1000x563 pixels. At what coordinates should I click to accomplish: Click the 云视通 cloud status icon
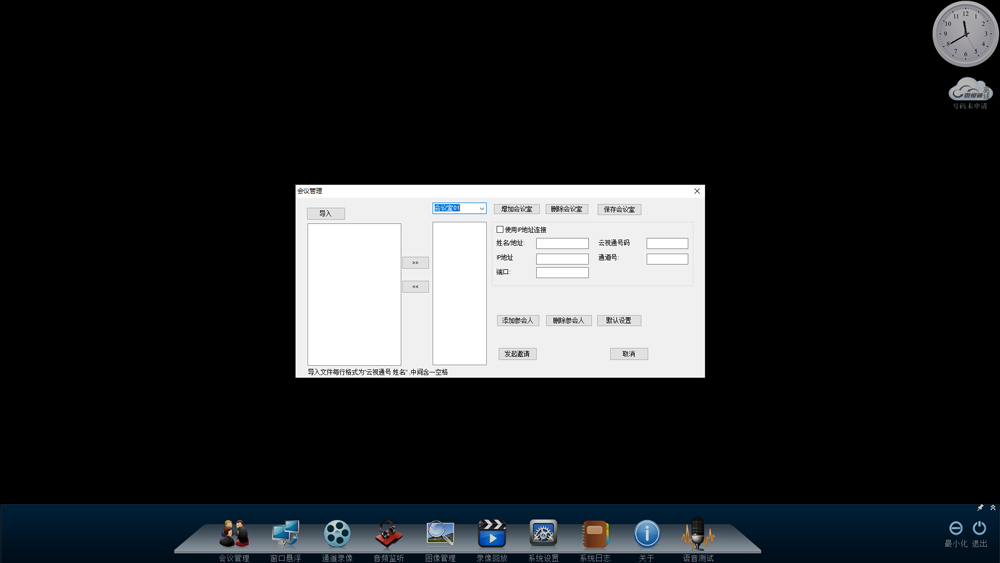pyautogui.click(x=969, y=89)
